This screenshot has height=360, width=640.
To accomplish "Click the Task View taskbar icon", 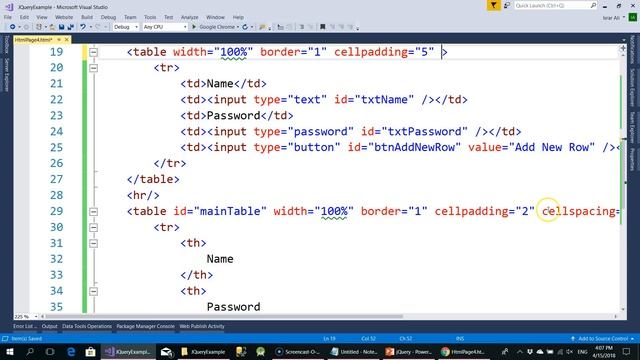I will coord(50,351).
